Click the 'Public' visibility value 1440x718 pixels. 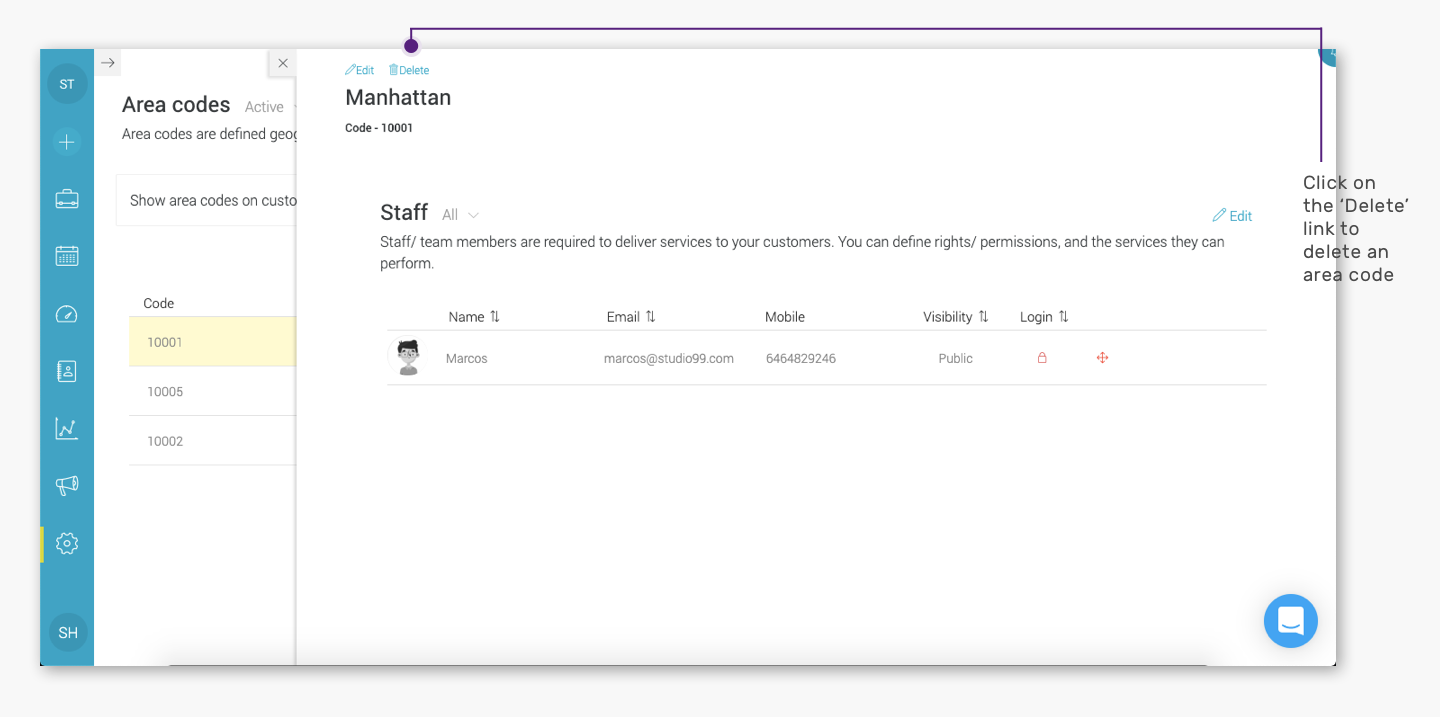click(956, 358)
